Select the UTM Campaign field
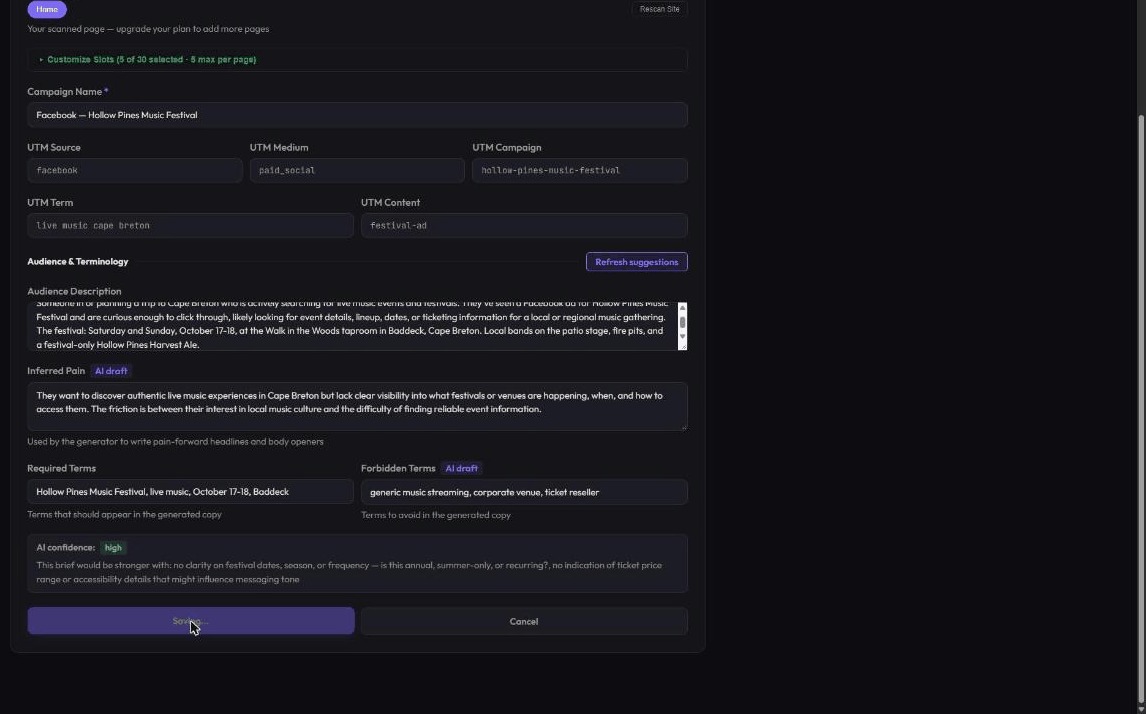 coord(580,170)
